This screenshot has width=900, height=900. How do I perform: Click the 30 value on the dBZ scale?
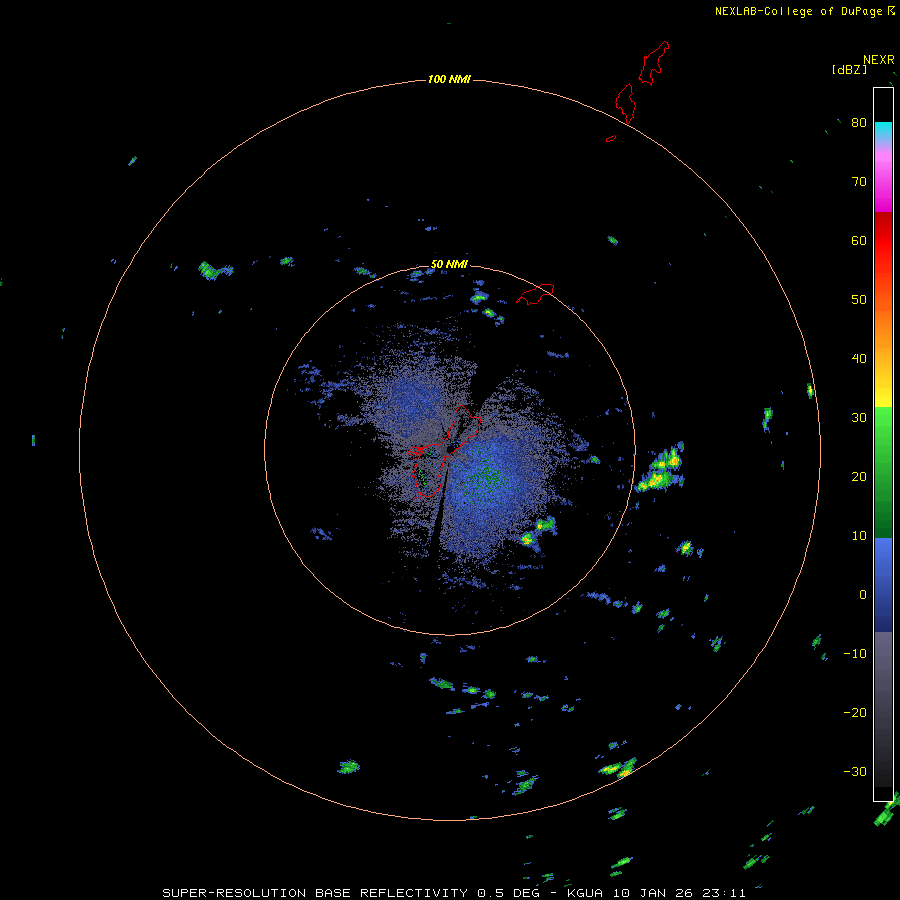(859, 417)
